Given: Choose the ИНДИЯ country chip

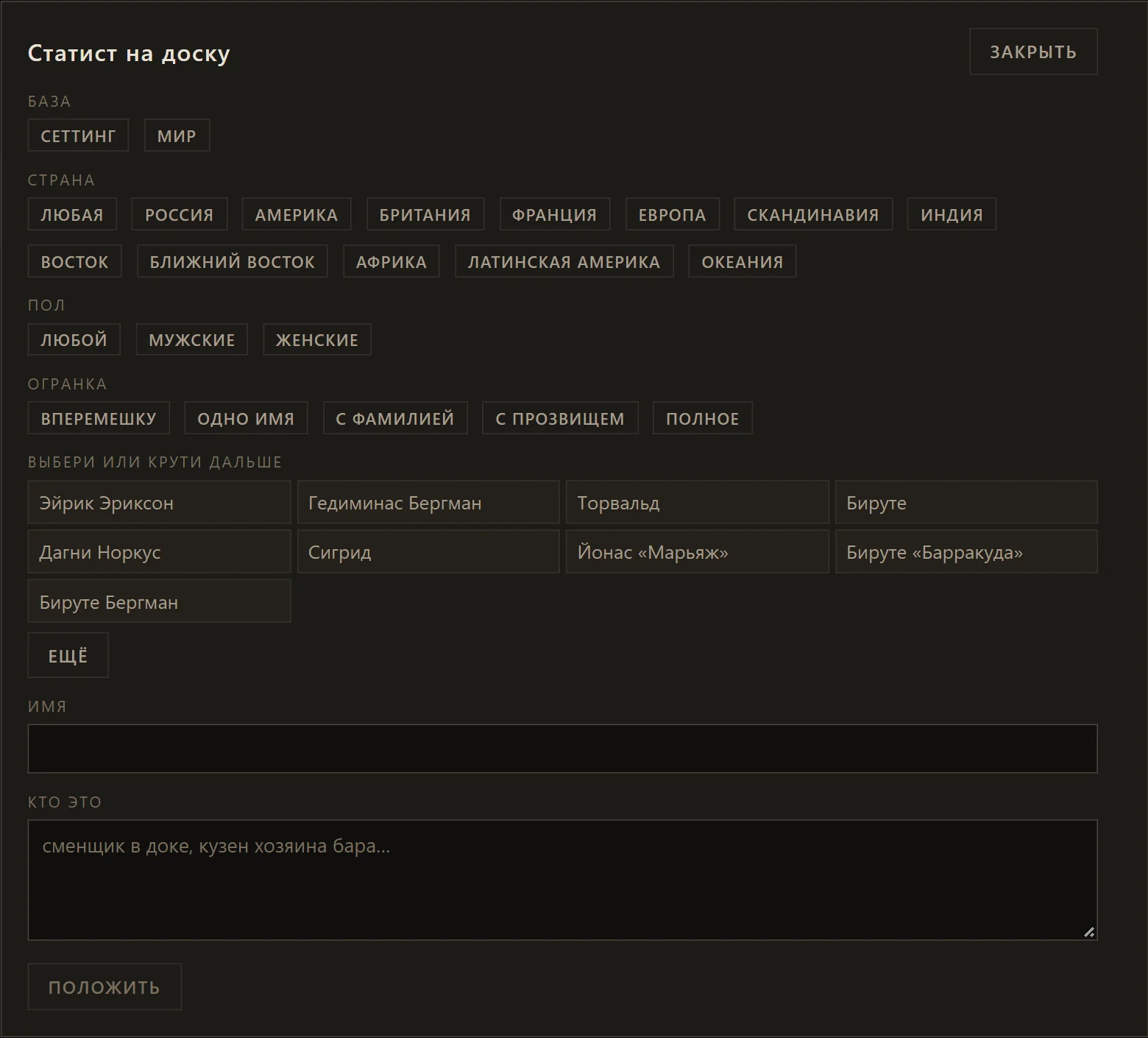Looking at the screenshot, I should tap(952, 214).
